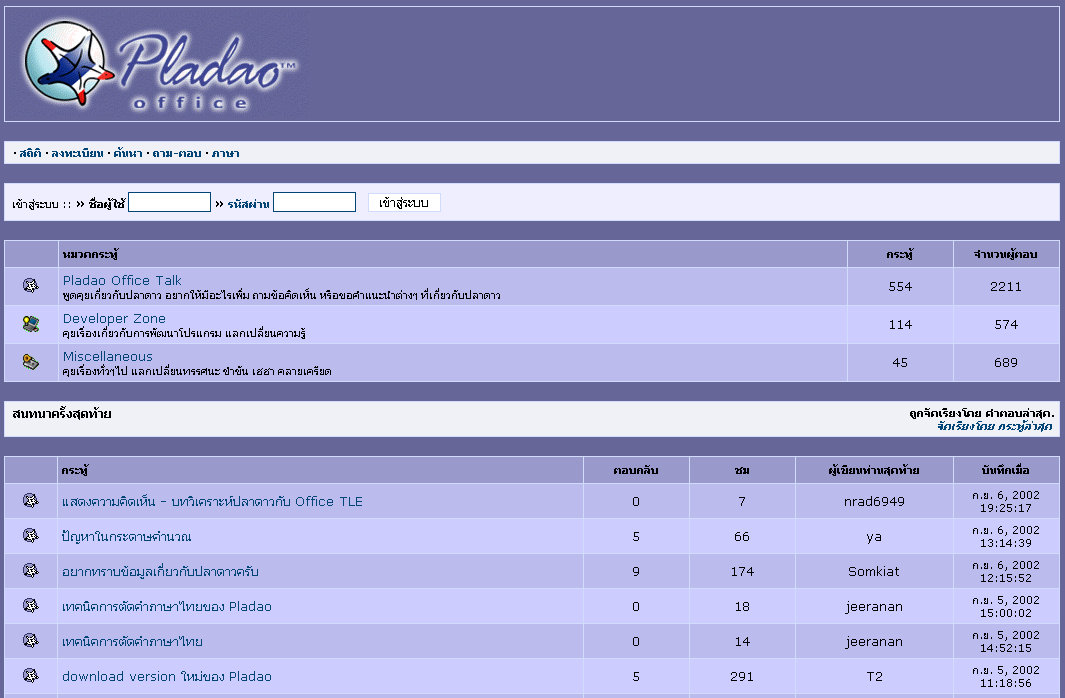The width and height of the screenshot is (1065, 698).
Task: Focus the รหัสผ่าน password input field
Action: [x=314, y=202]
